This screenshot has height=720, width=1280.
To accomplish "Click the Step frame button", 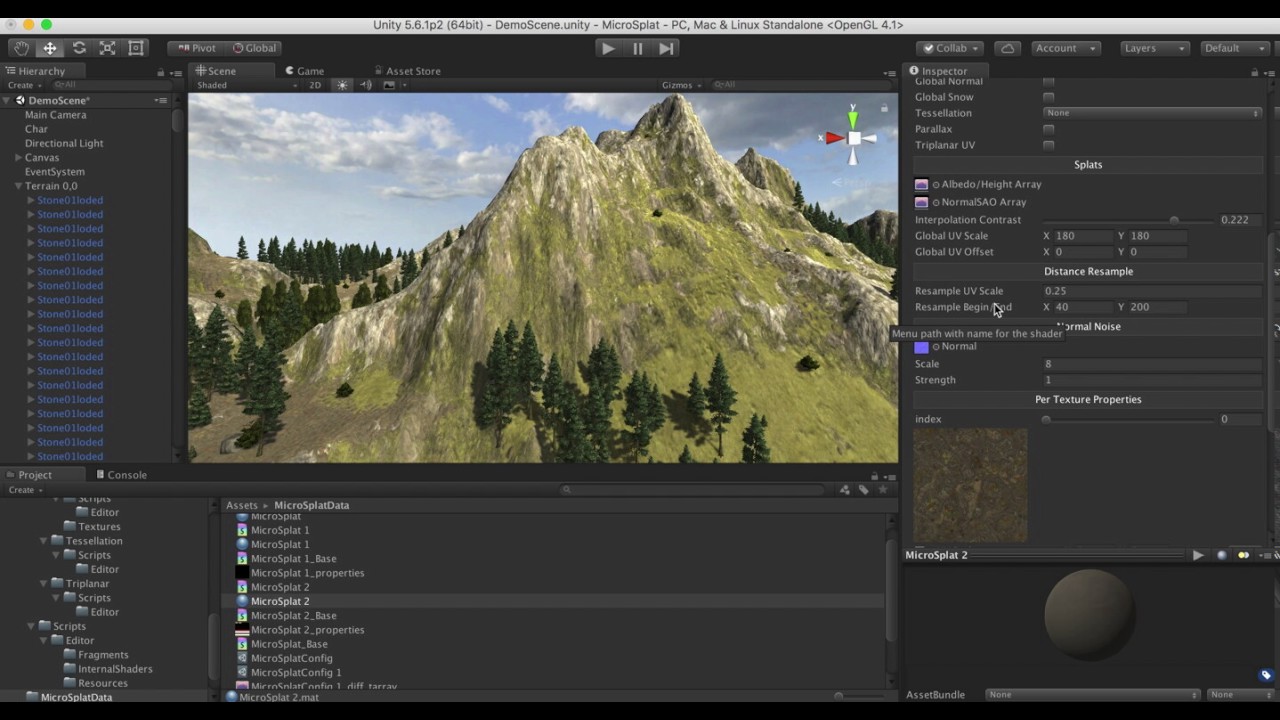I will tap(666, 48).
